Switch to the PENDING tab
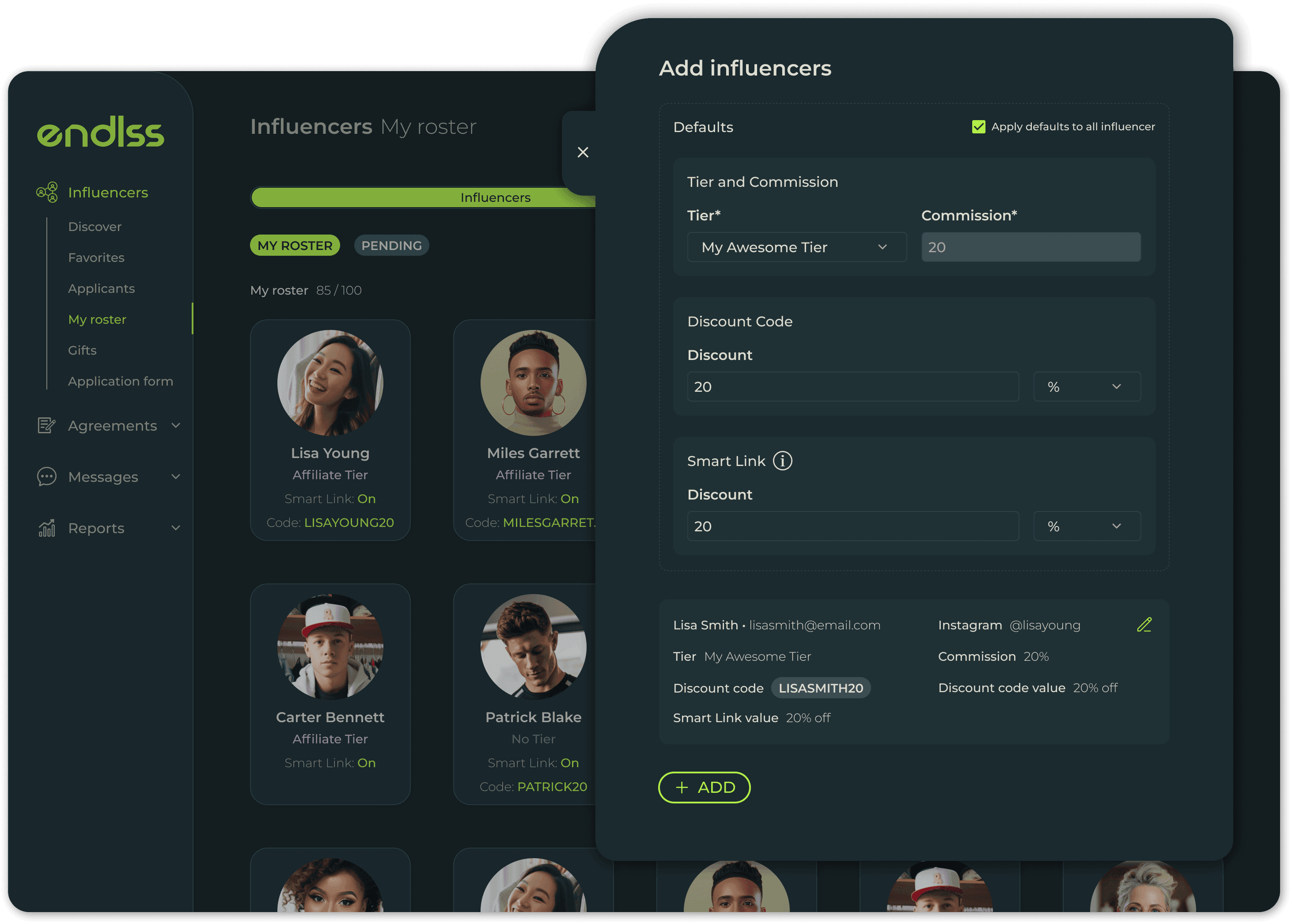Image resolution: width=1292 pixels, height=924 pixels. pos(391,245)
